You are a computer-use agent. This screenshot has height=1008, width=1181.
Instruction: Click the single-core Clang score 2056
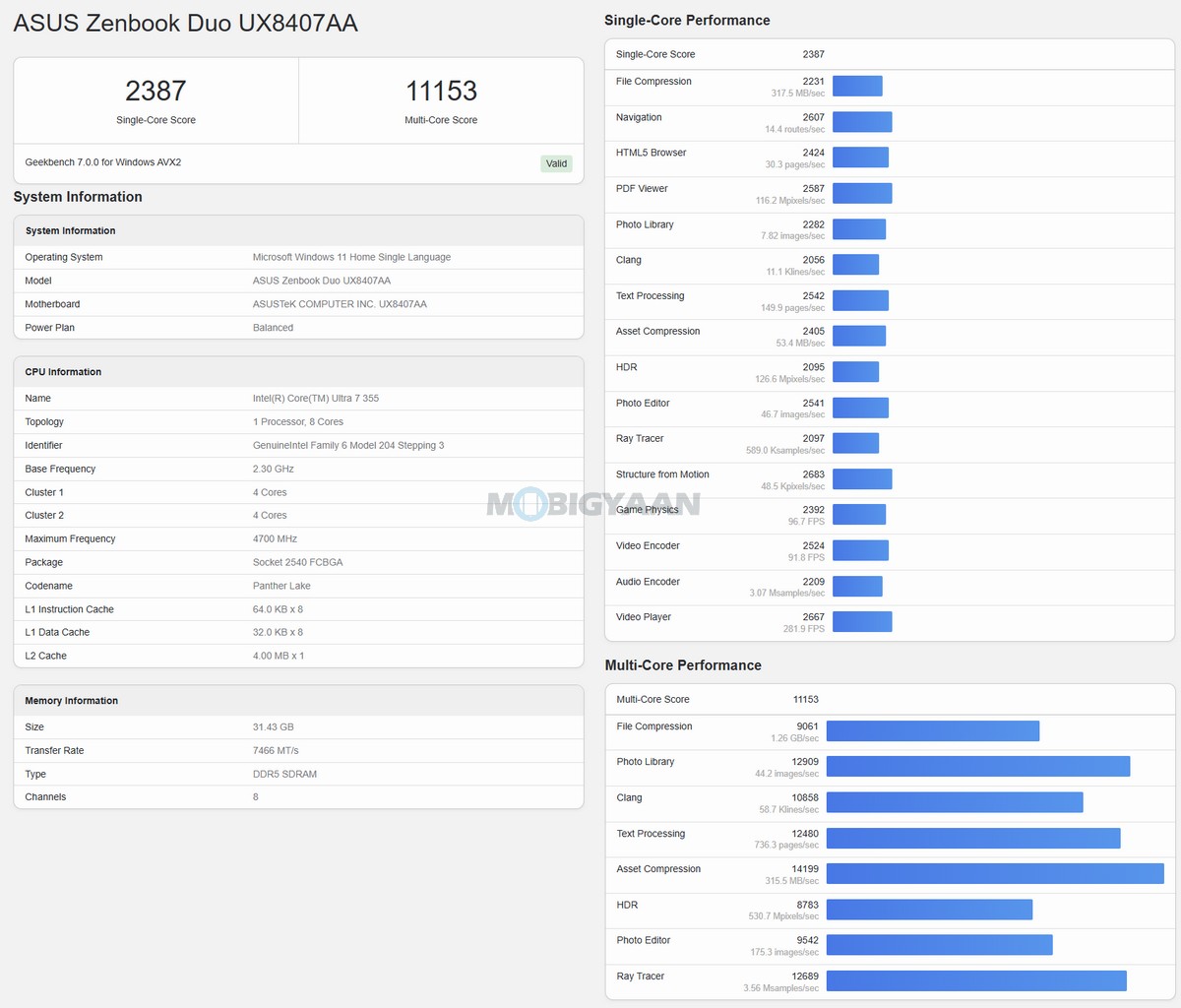813,260
